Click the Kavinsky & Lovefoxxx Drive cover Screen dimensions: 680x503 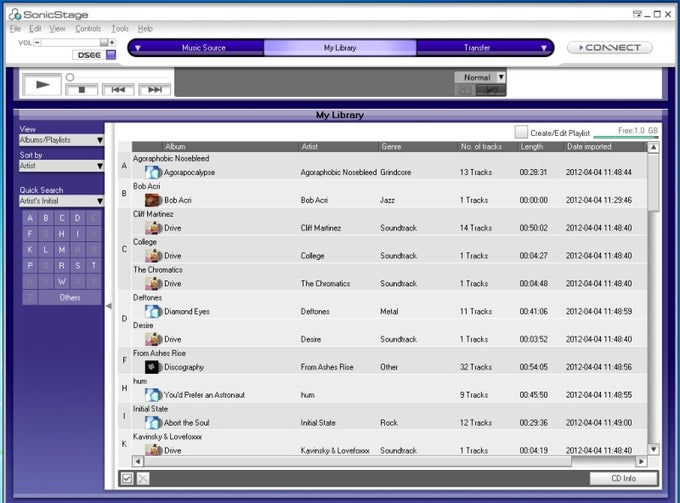(x=153, y=450)
